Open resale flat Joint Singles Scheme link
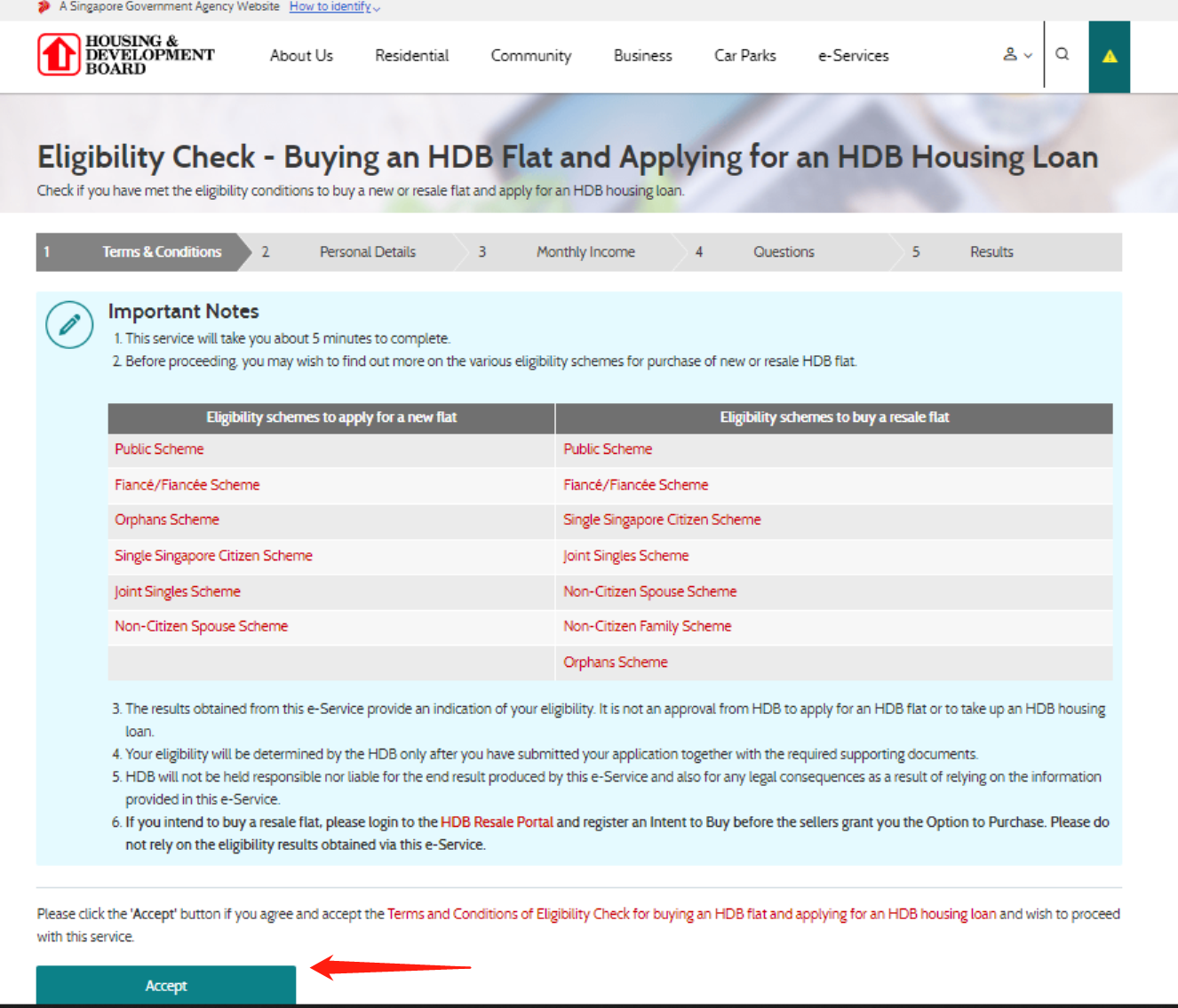The height and width of the screenshot is (1008, 1178). point(625,556)
